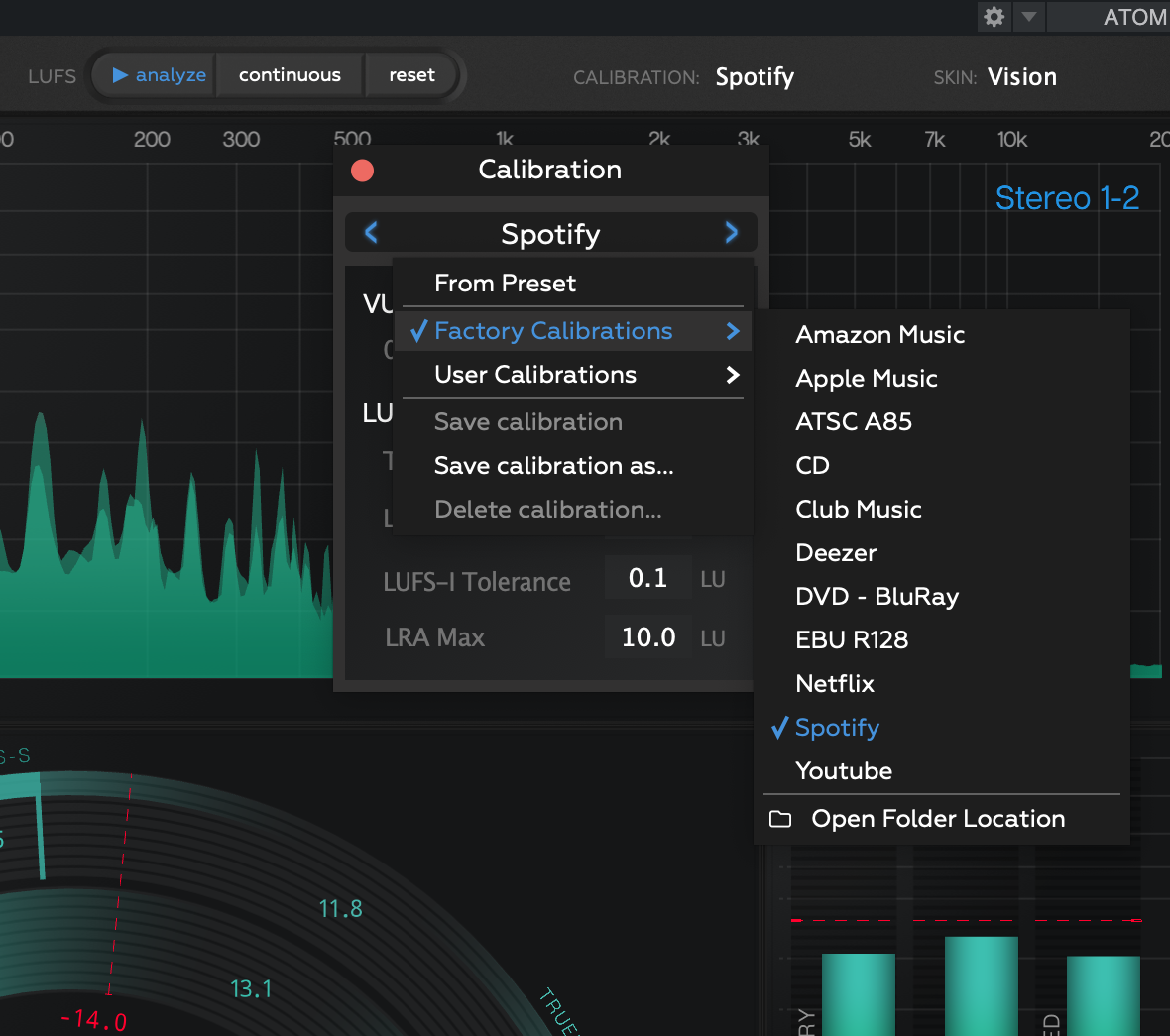The image size is (1170, 1036).
Task: Click the settings gear icon
Action: point(994,17)
